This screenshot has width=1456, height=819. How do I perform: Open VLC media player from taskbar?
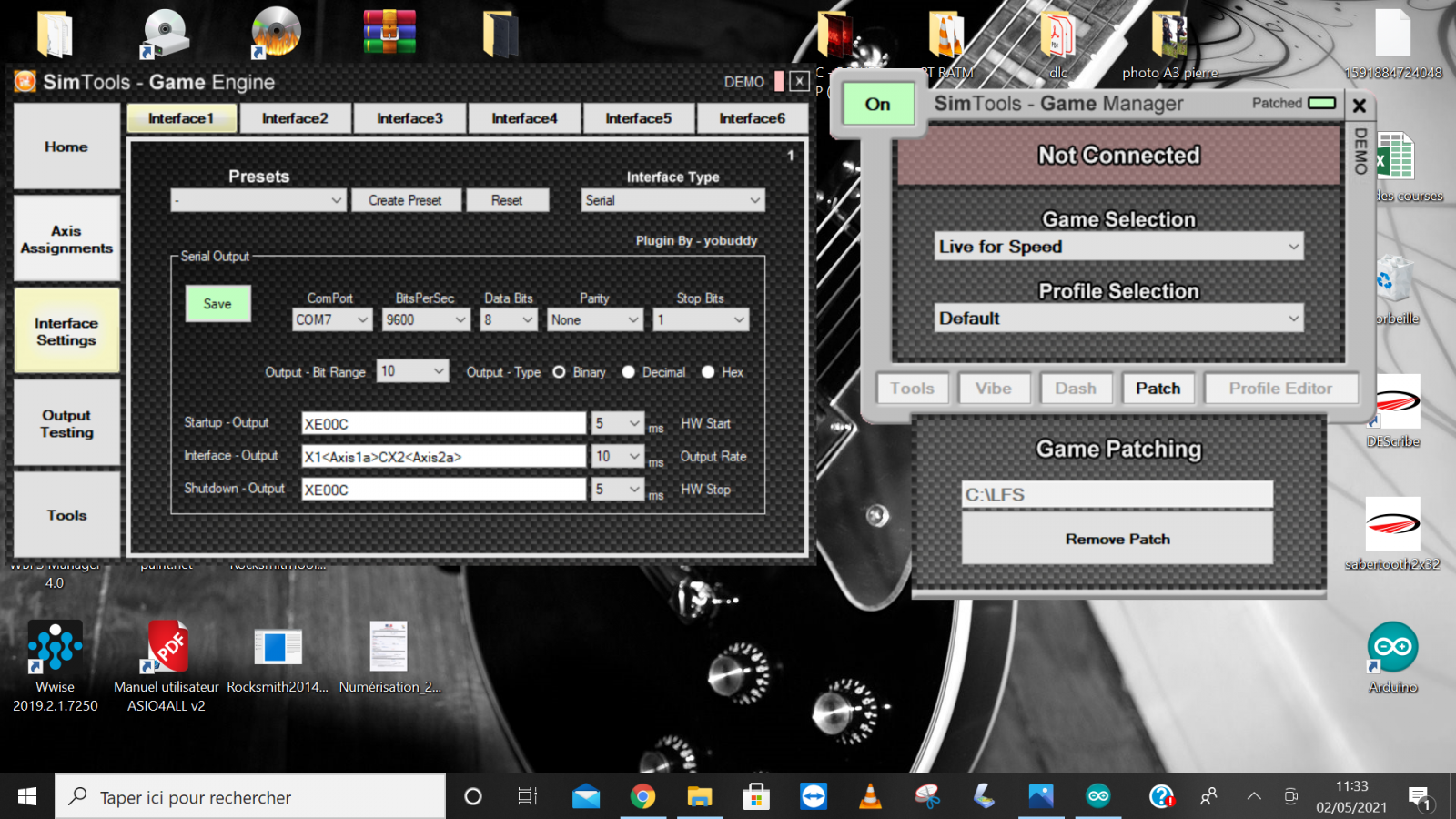tap(870, 797)
